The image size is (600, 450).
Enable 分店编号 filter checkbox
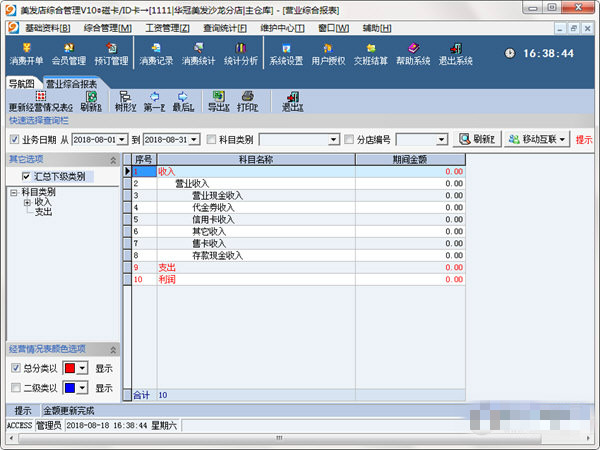click(349, 139)
